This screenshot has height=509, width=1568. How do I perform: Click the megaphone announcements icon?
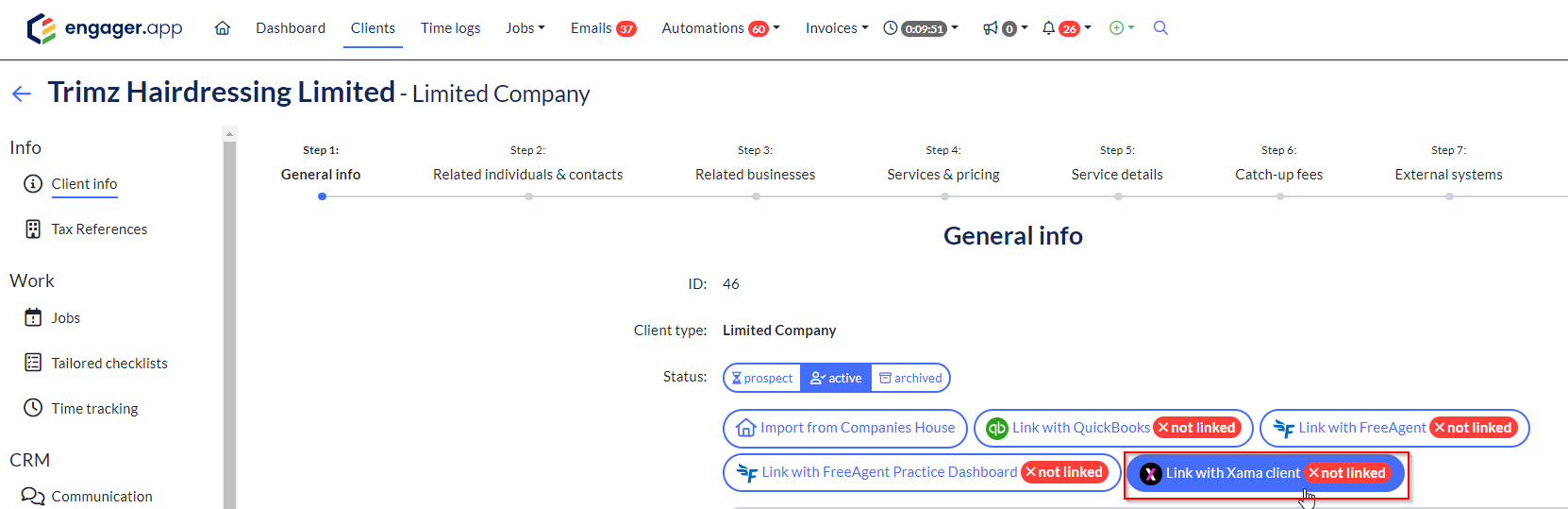point(991,28)
